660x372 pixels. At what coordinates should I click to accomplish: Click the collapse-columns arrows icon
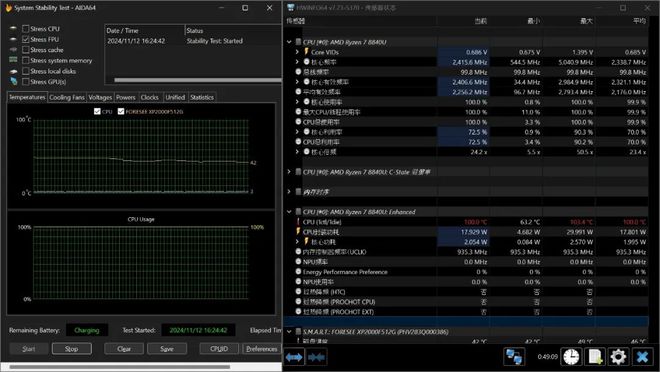click(316, 357)
